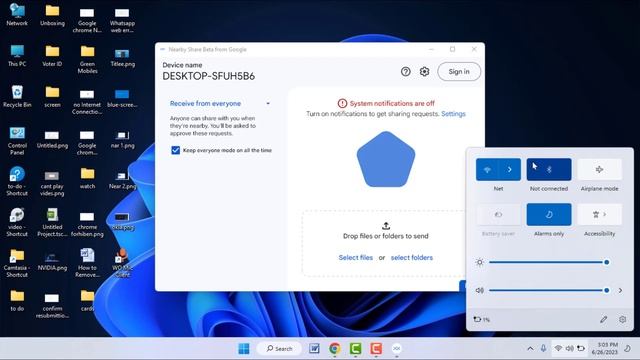Open Windows Start menu
Screen dimensions: 640x360
click(244, 349)
